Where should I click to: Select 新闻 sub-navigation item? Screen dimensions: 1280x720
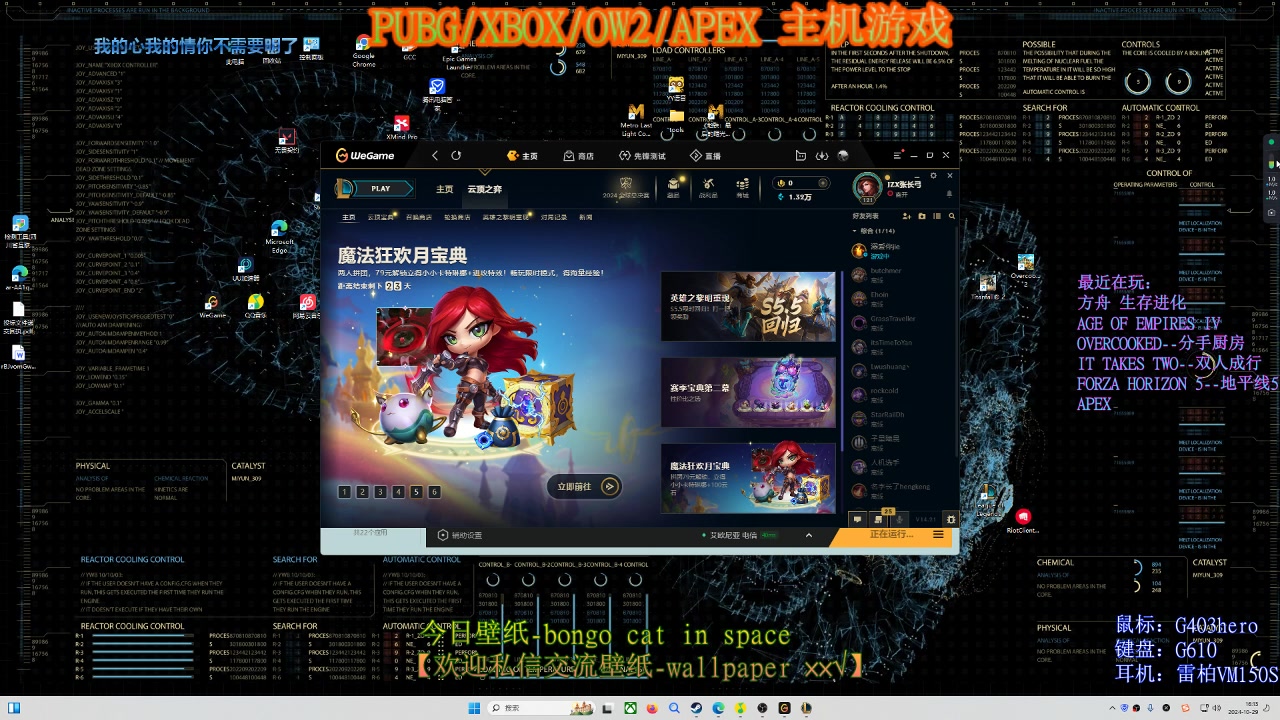point(586,217)
